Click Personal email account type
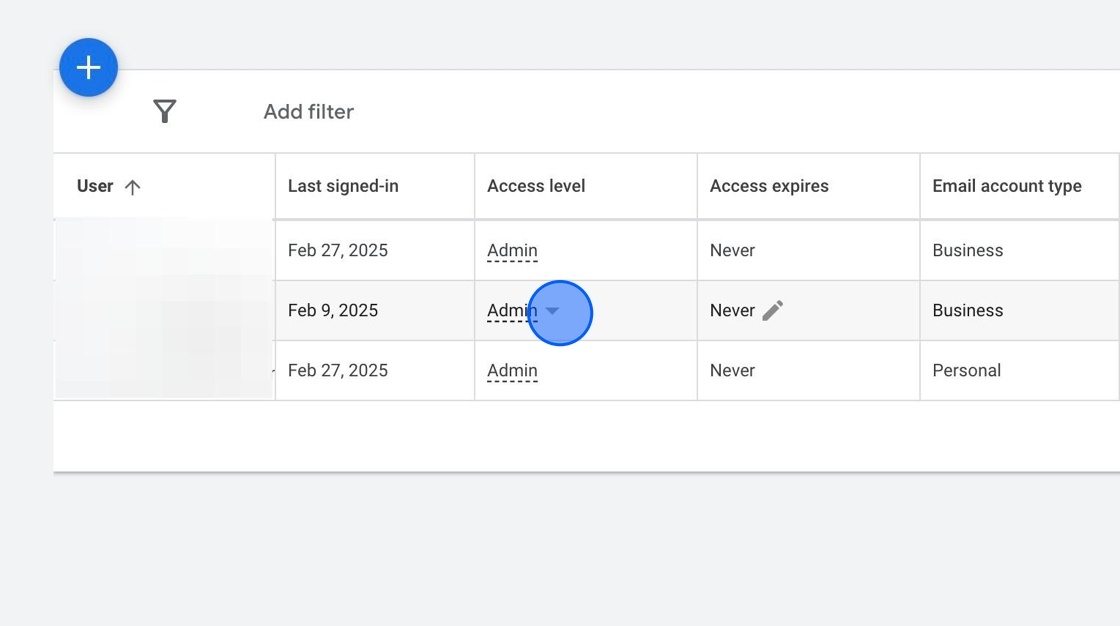Image resolution: width=1120 pixels, height=626 pixels. (967, 370)
